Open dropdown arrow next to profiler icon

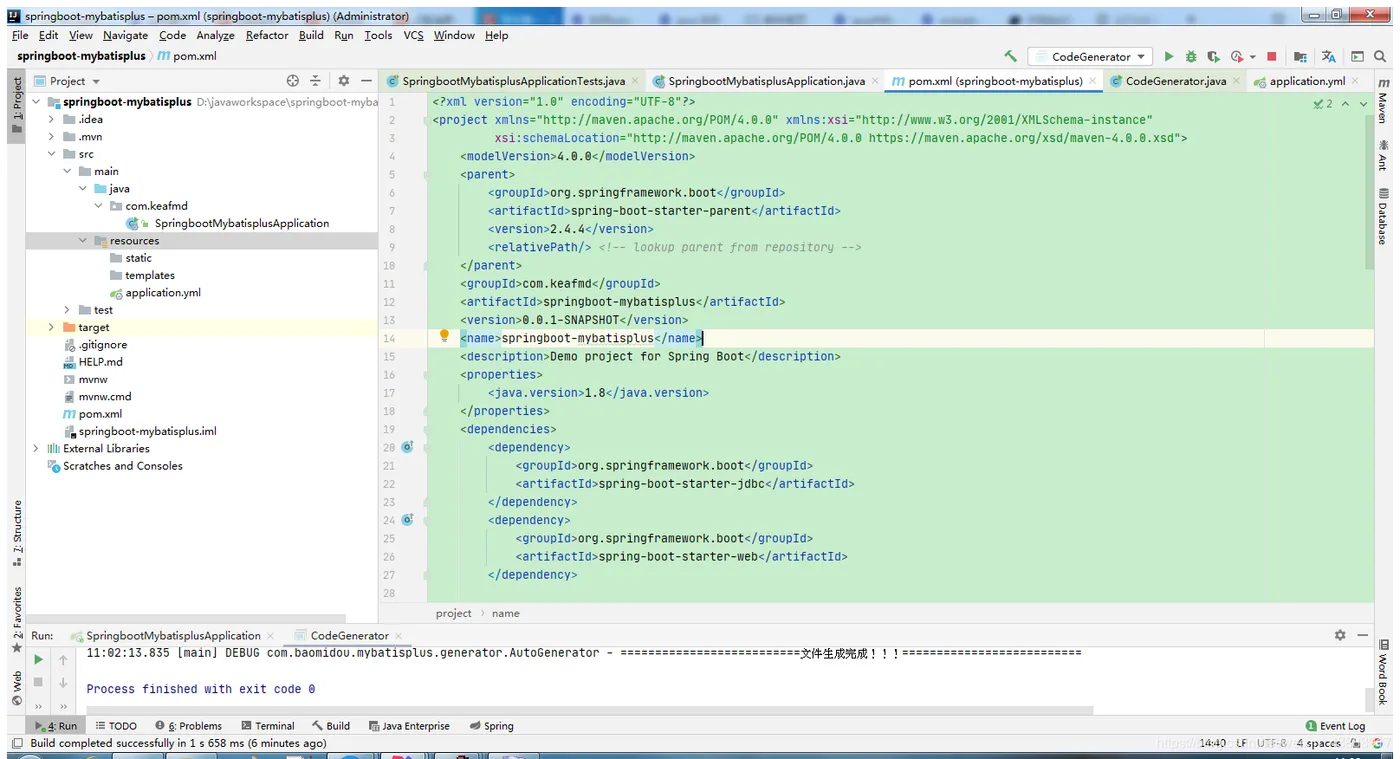(1252, 57)
